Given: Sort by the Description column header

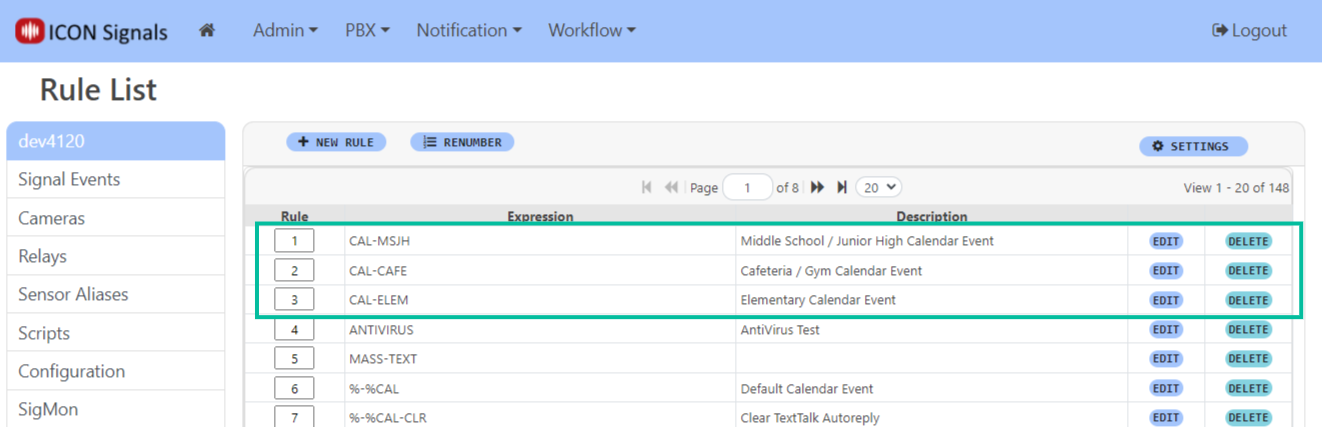Looking at the screenshot, I should pyautogui.click(x=931, y=216).
